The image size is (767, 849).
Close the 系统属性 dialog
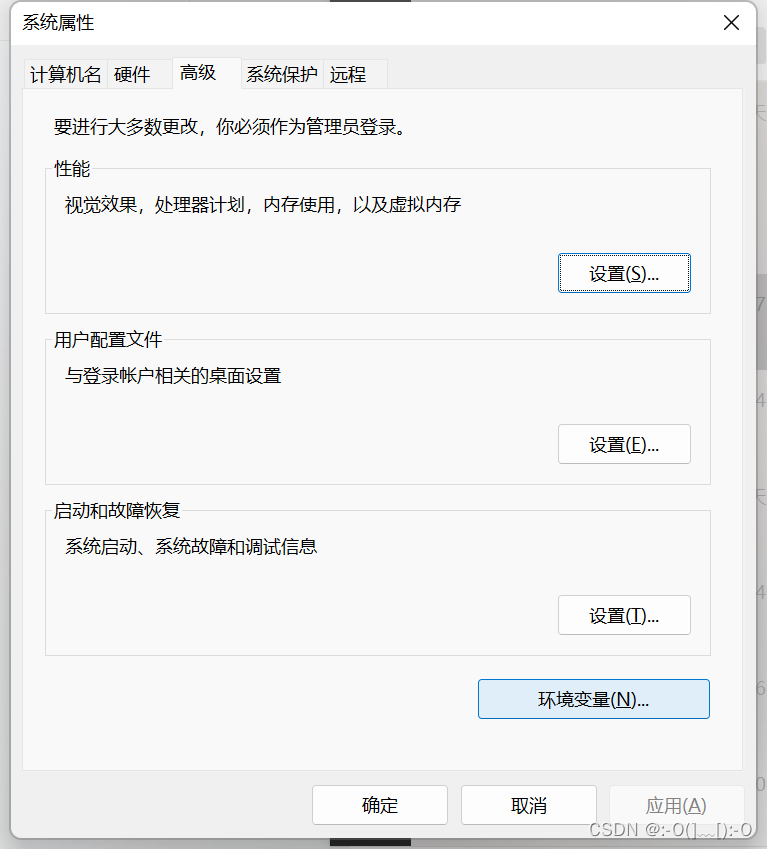(731, 23)
